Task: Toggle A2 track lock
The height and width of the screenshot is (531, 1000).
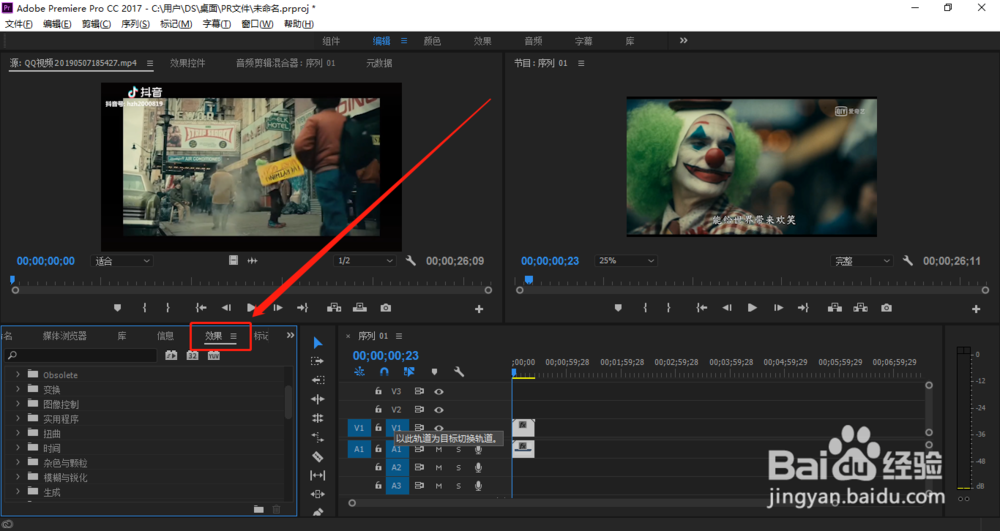Action: [378, 467]
